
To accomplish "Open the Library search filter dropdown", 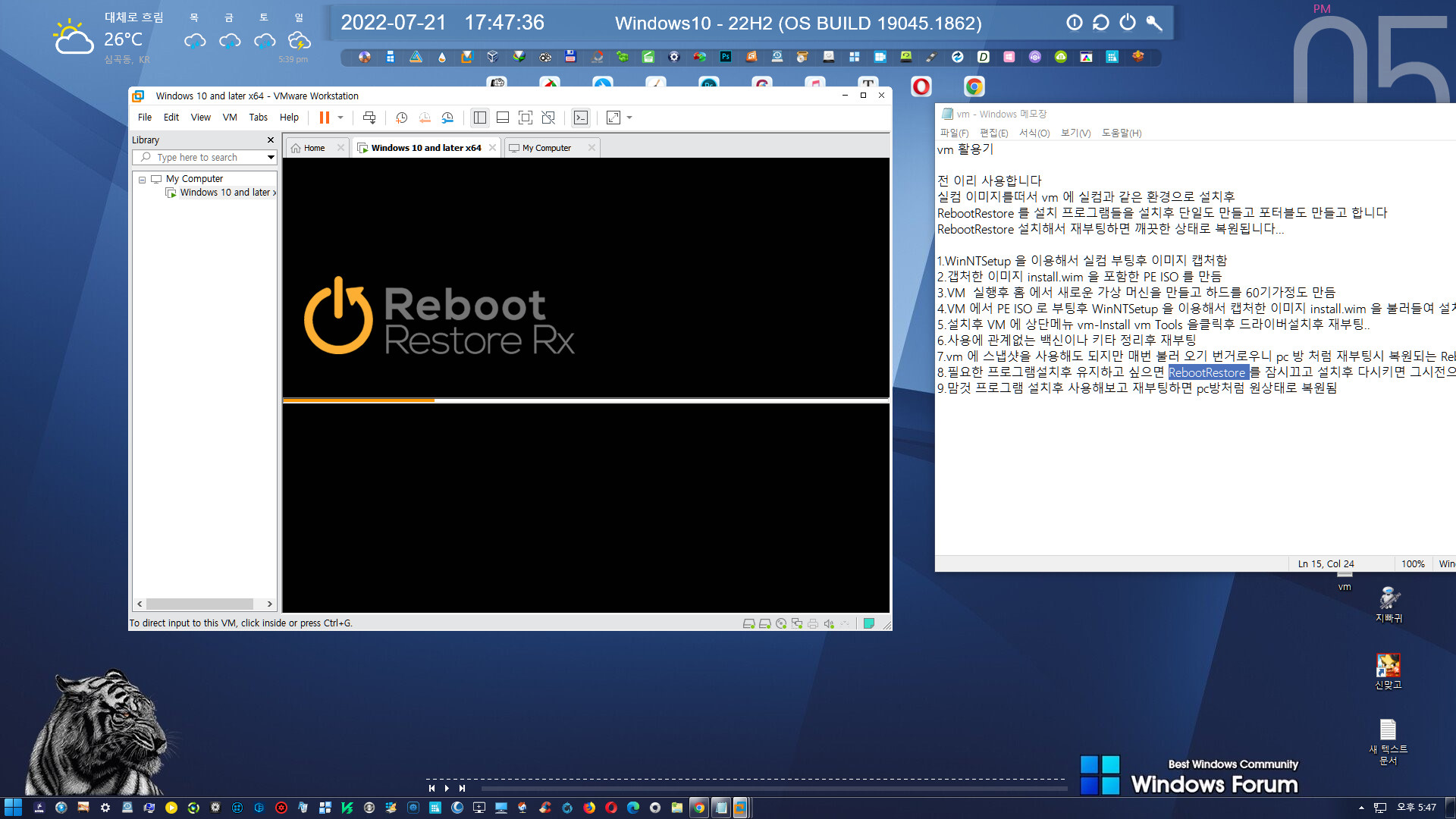I will 271,158.
